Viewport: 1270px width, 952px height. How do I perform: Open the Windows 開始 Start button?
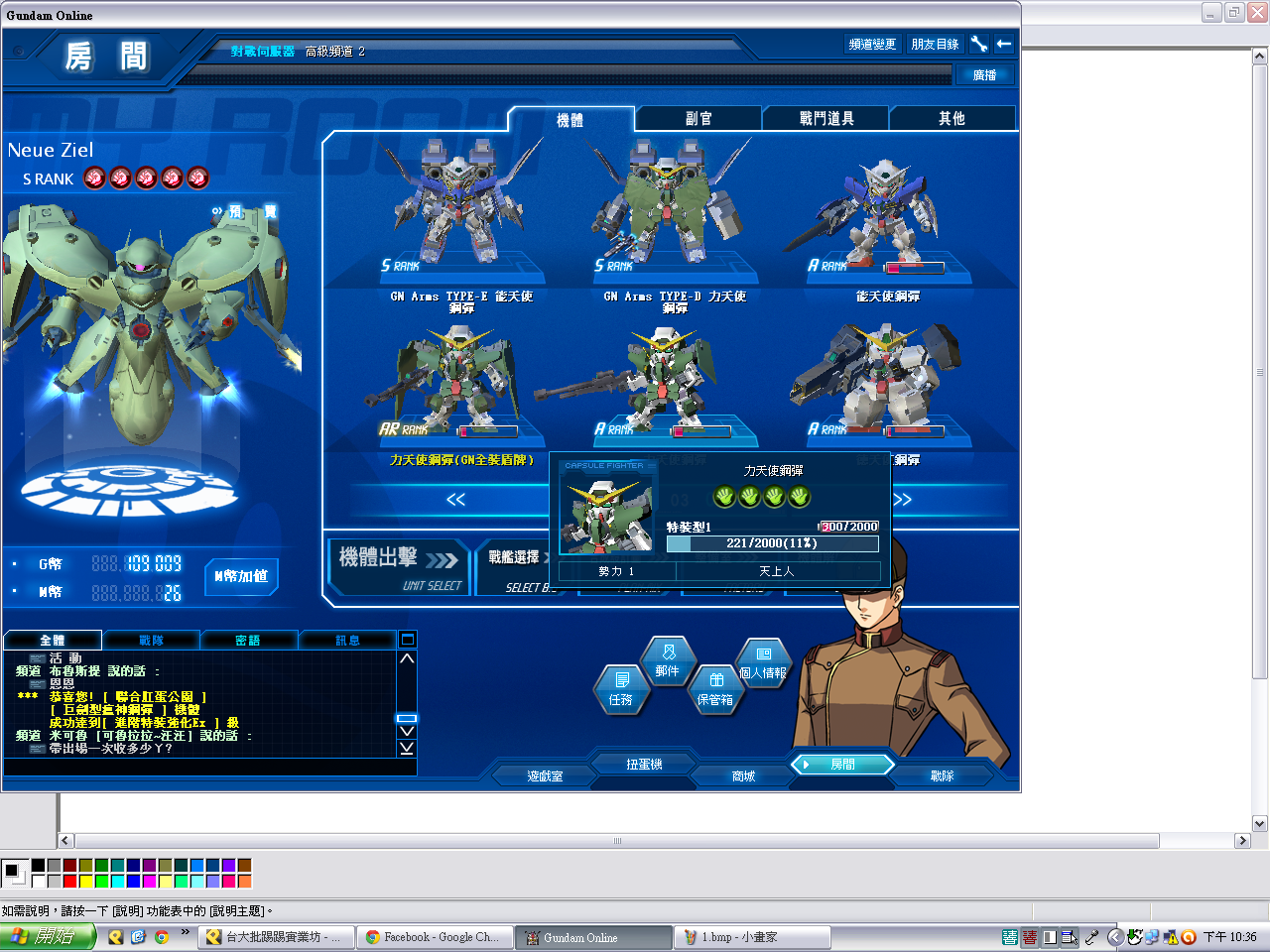[x=48, y=937]
